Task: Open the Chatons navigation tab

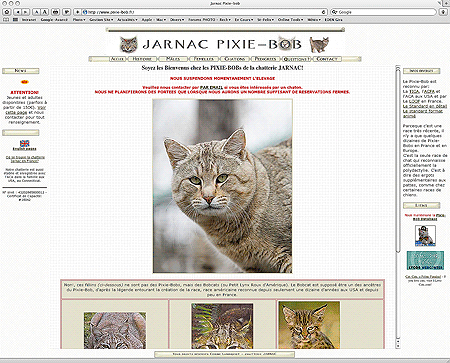Action: pyautogui.click(x=235, y=59)
